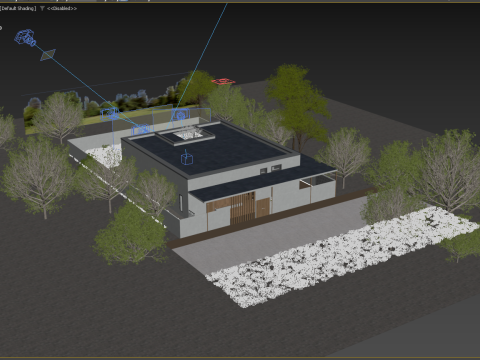Click the viewport filter funnel icon
The image size is (480, 360).
(x=42, y=8)
